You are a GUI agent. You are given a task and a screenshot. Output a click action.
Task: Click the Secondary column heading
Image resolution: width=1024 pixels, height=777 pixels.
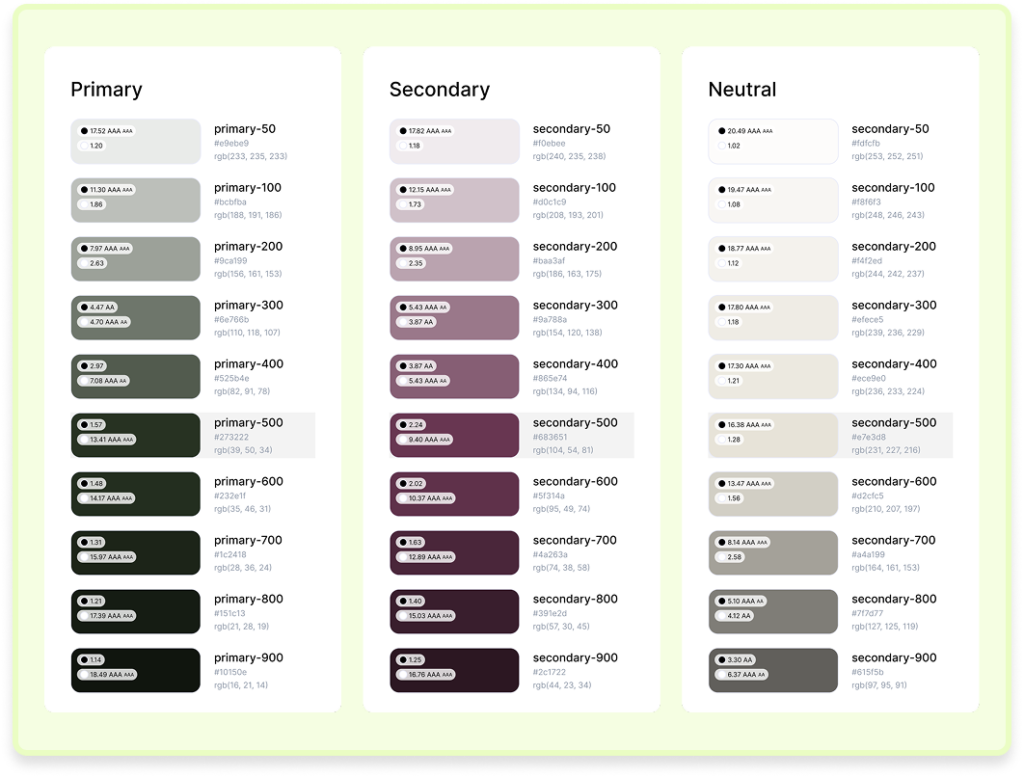tap(440, 89)
